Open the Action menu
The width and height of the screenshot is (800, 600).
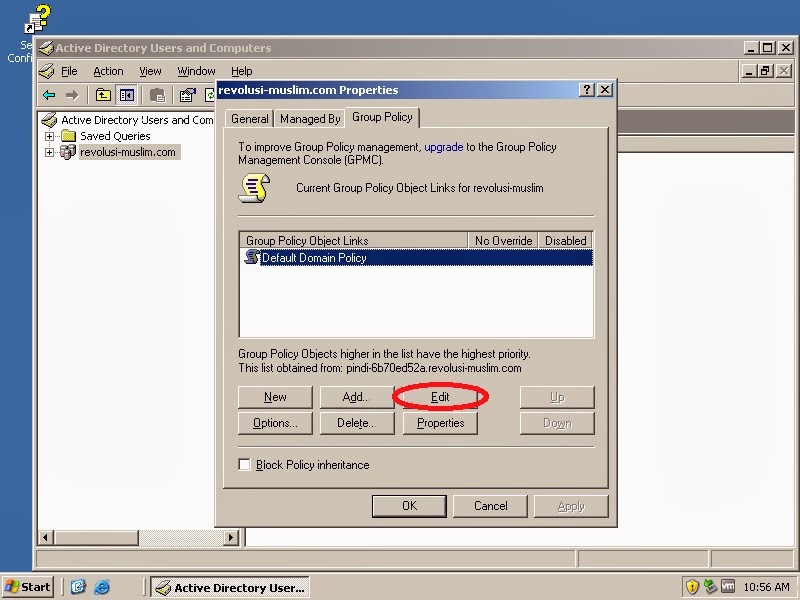(x=108, y=71)
